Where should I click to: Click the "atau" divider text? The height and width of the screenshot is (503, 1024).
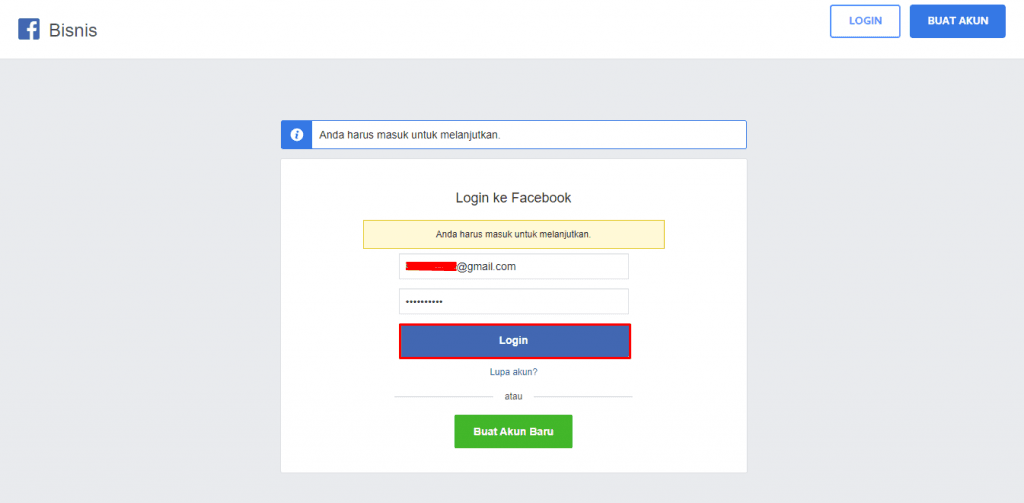click(x=513, y=396)
